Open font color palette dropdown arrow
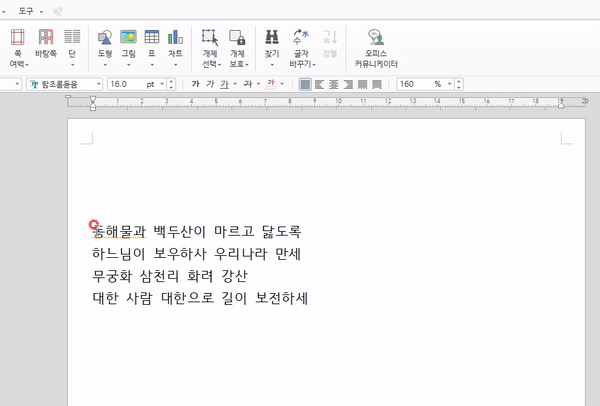The height and width of the screenshot is (406, 600). [x=282, y=84]
